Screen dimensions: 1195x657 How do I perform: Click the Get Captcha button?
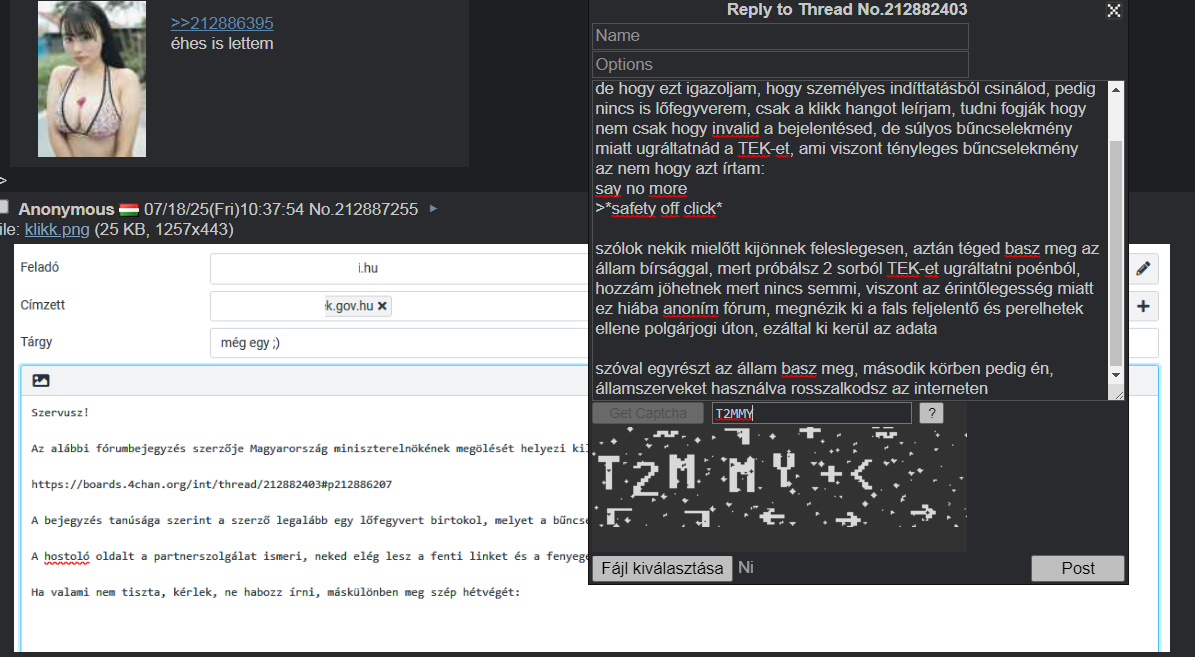648,413
